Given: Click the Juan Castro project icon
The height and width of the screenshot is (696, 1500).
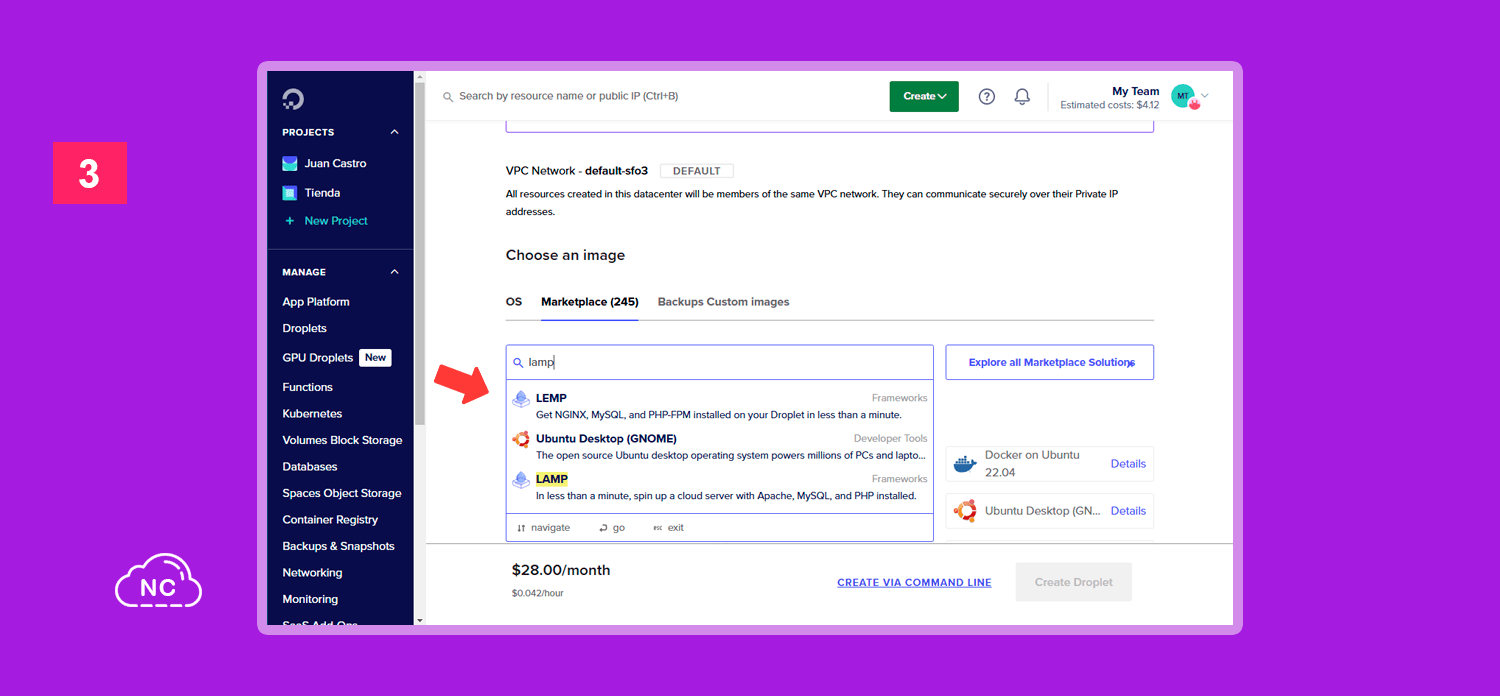Looking at the screenshot, I should (290, 164).
